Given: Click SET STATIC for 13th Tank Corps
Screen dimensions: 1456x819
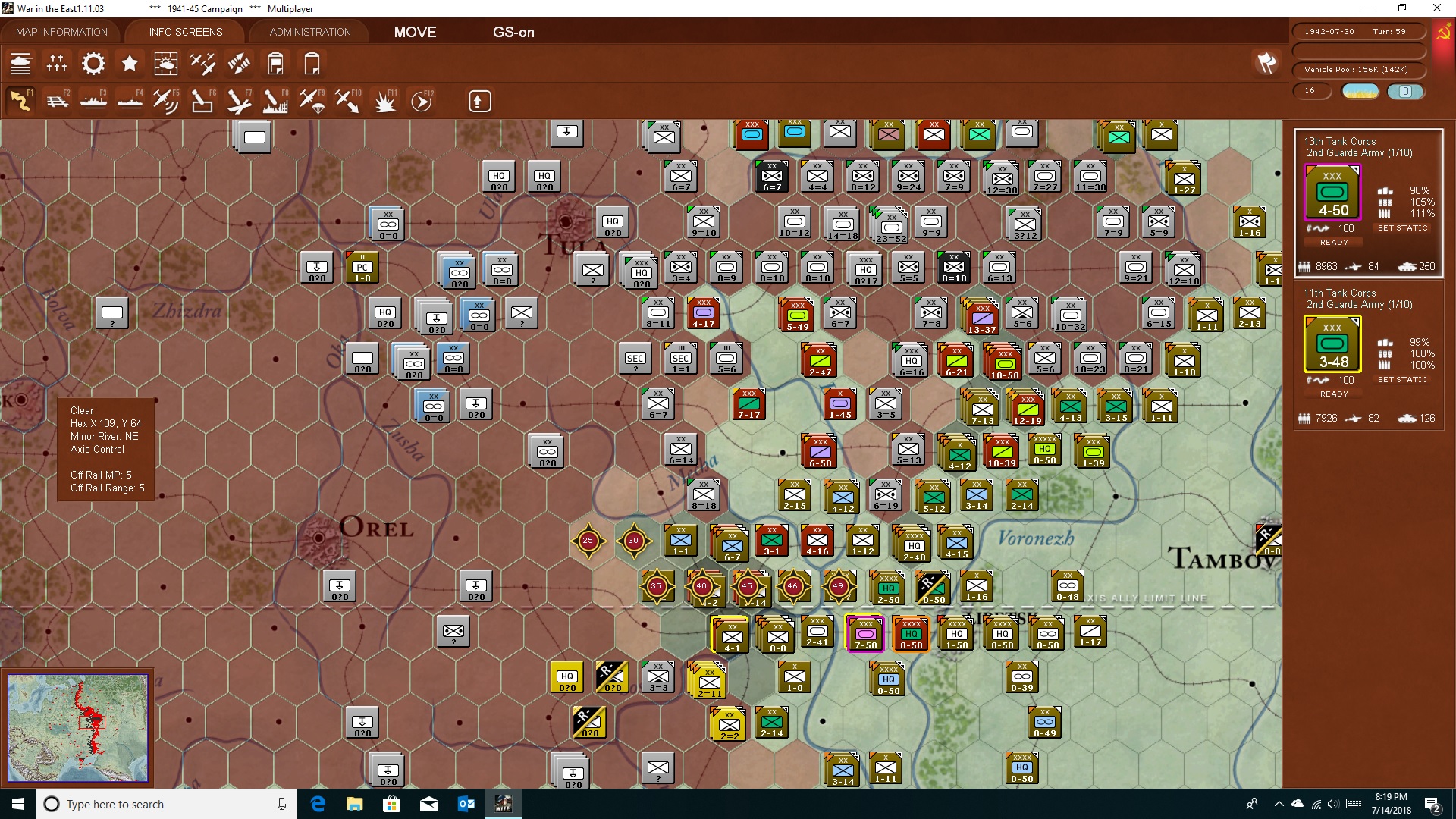Looking at the screenshot, I should [x=1402, y=228].
